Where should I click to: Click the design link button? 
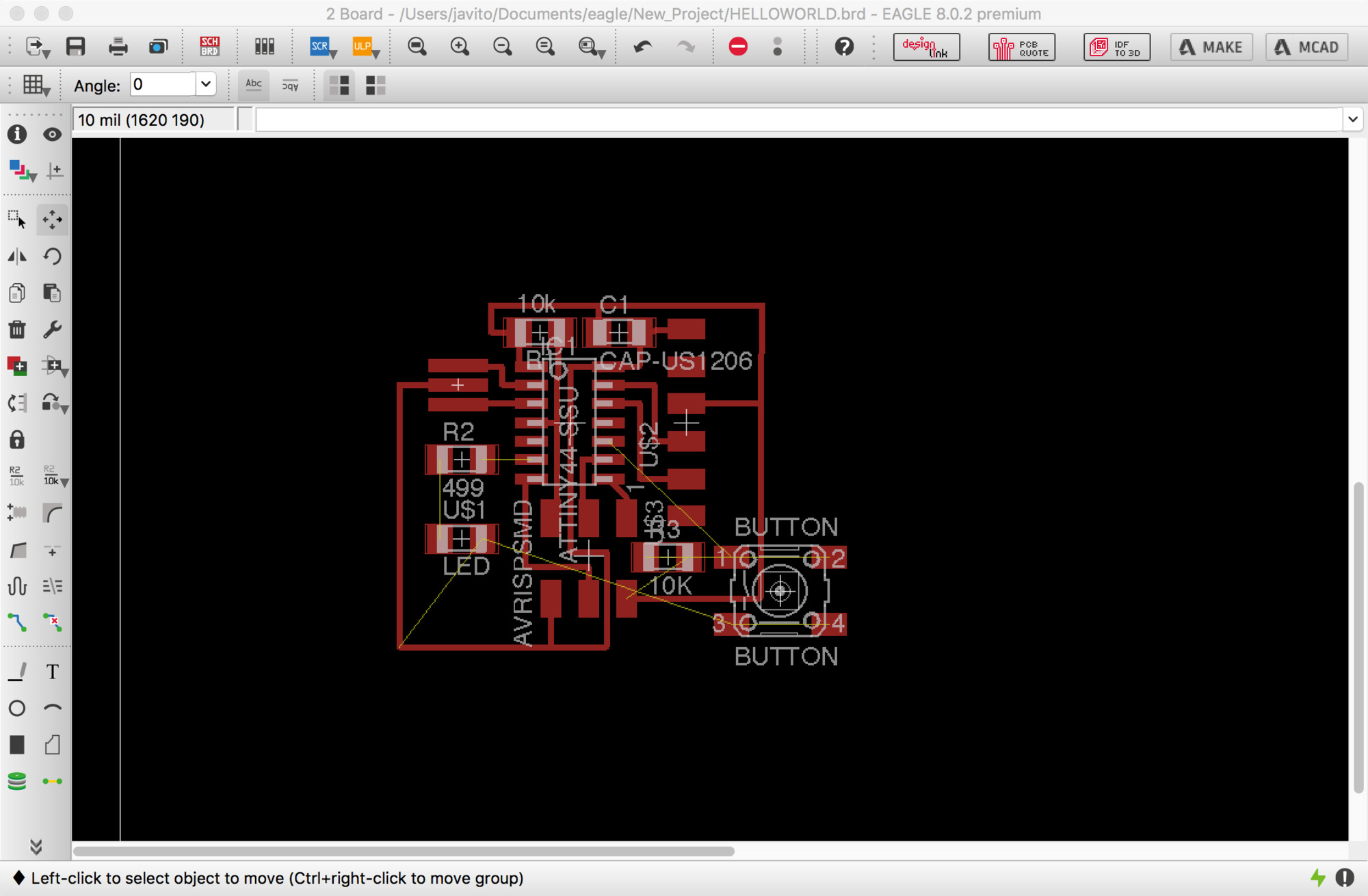pos(927,47)
